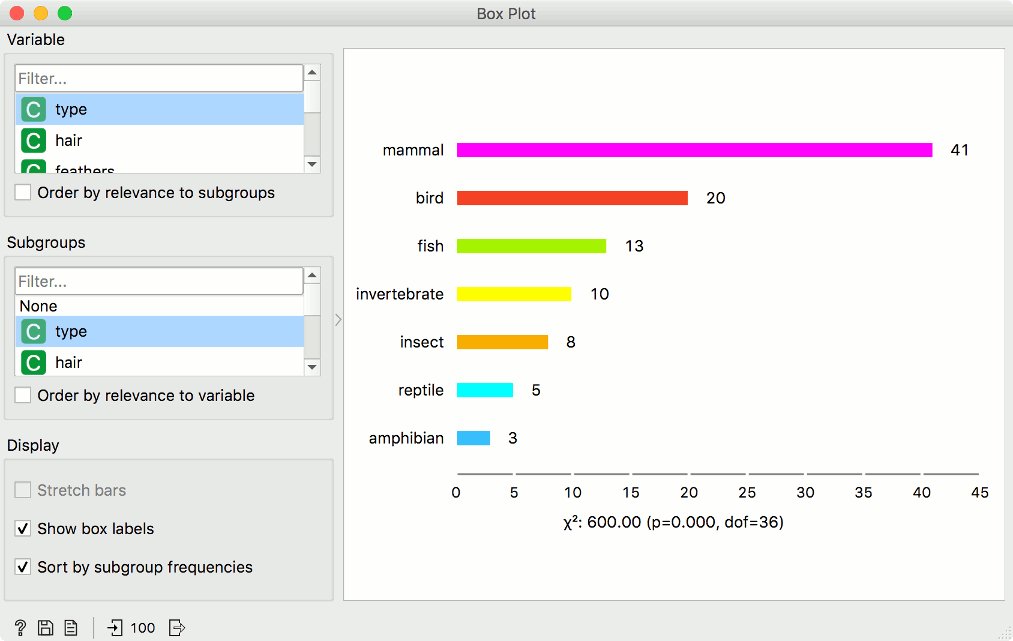Focus the Variable filter field
The image size is (1013, 641).
click(159, 78)
